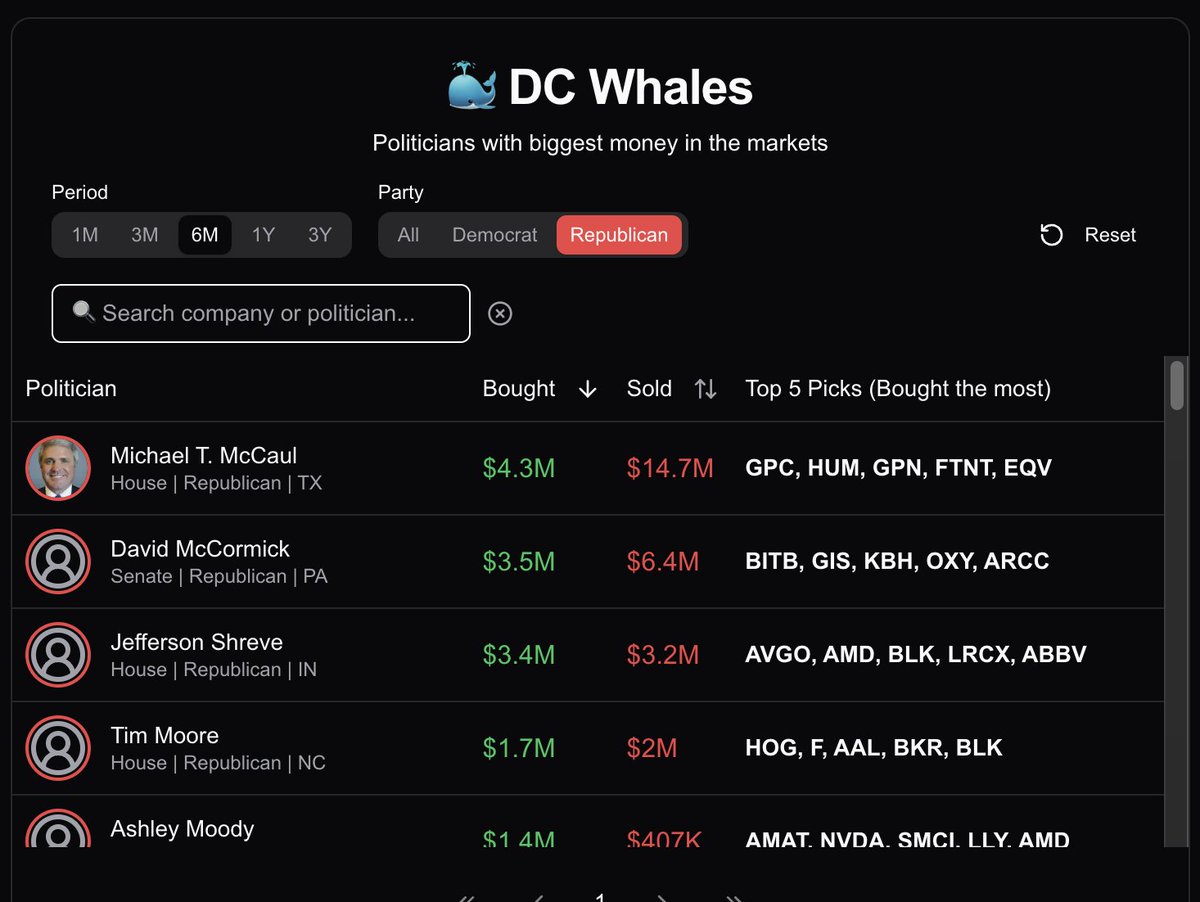Open Michael T. McCaul's profile photo
The image size is (1200, 902).
[58, 468]
